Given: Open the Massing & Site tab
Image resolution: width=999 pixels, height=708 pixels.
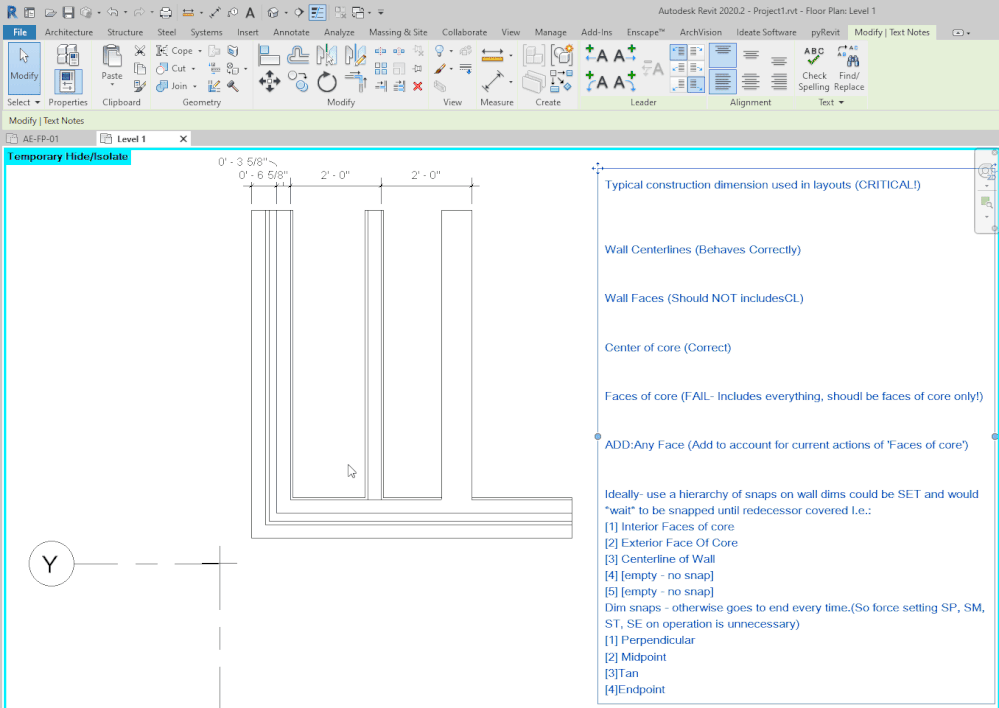Looking at the screenshot, I should point(398,32).
